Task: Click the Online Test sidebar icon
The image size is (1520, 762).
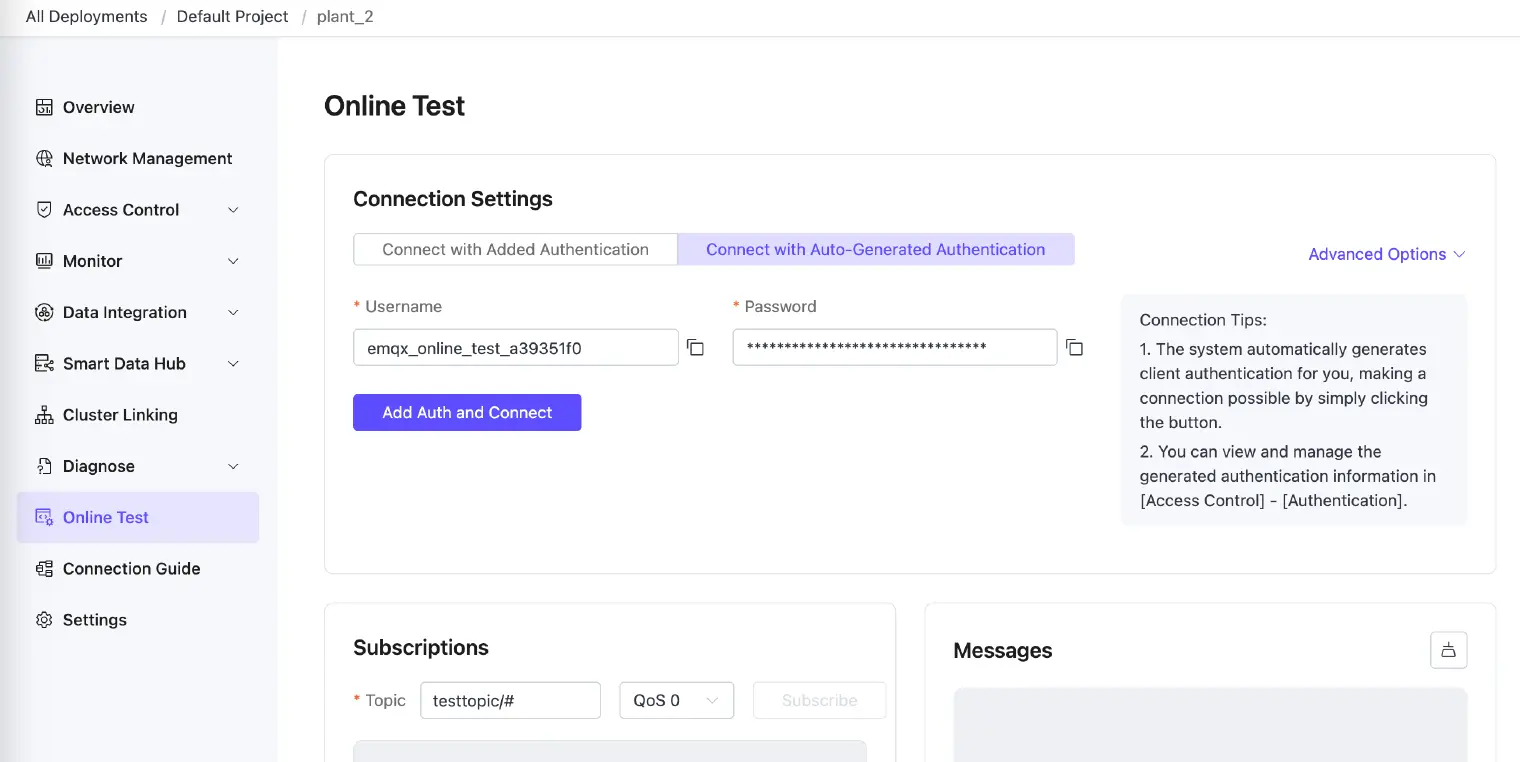Action: (44, 517)
